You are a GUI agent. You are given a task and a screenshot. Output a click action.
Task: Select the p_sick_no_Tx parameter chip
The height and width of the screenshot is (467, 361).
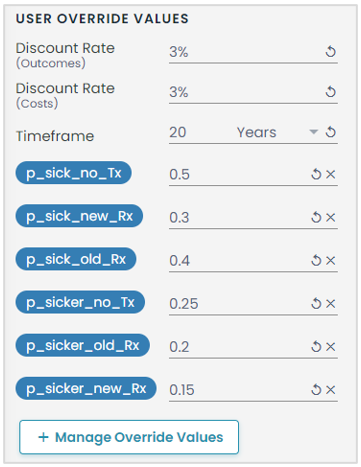point(74,173)
